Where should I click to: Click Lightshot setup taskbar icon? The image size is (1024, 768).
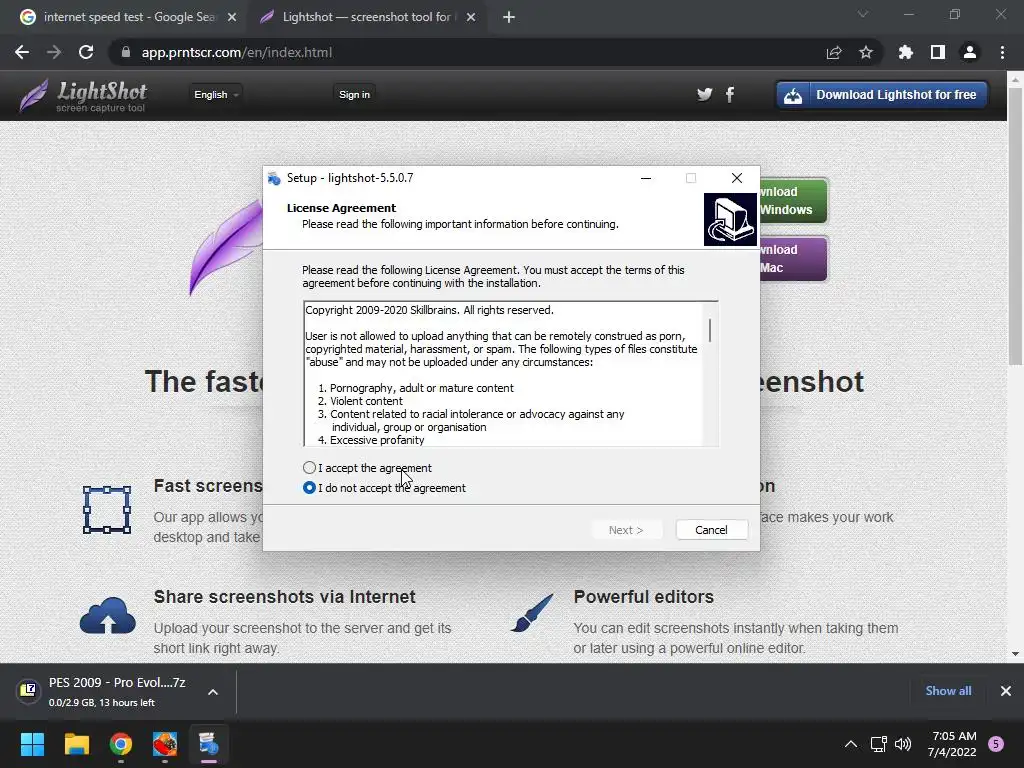[x=209, y=744]
